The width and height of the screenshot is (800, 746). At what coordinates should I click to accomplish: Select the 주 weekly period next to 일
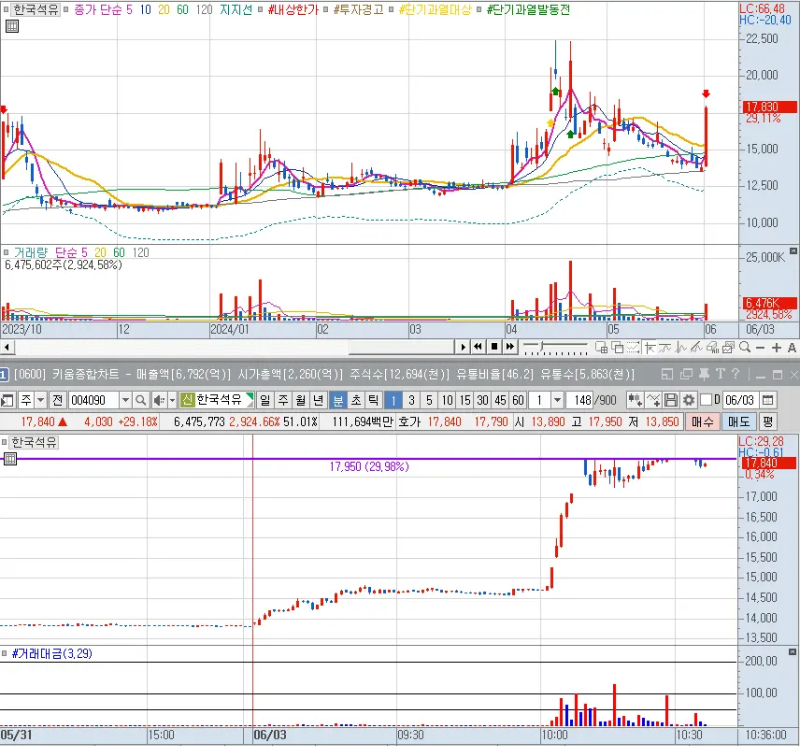coord(283,400)
